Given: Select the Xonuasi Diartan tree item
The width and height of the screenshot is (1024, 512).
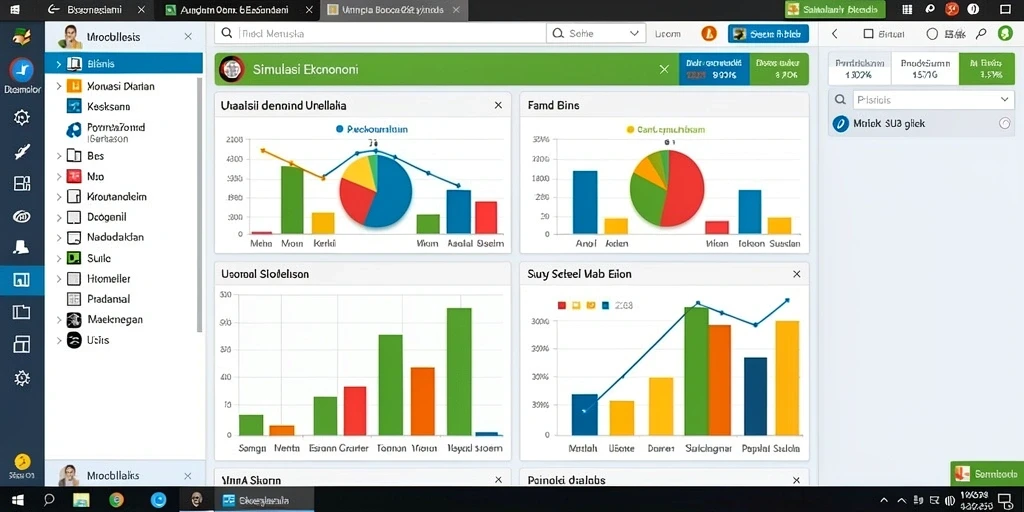Looking at the screenshot, I should (120, 86).
